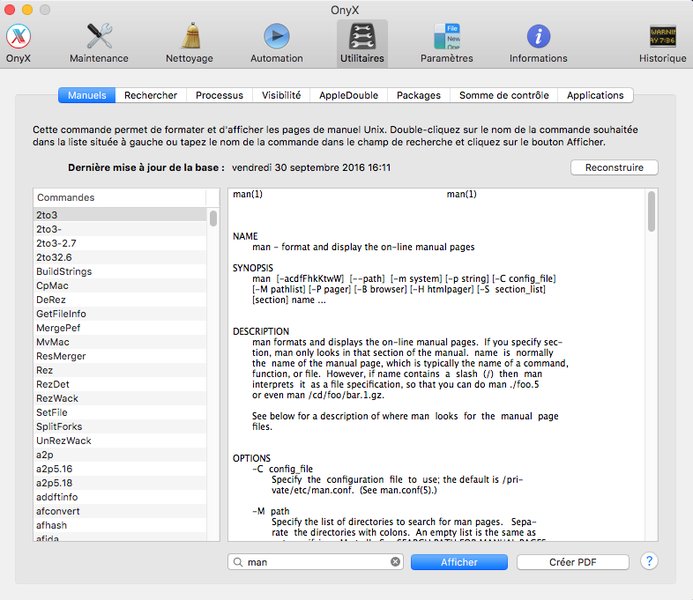The image size is (693, 600).
Task: Select the MergePef command row
Action: click(120, 328)
